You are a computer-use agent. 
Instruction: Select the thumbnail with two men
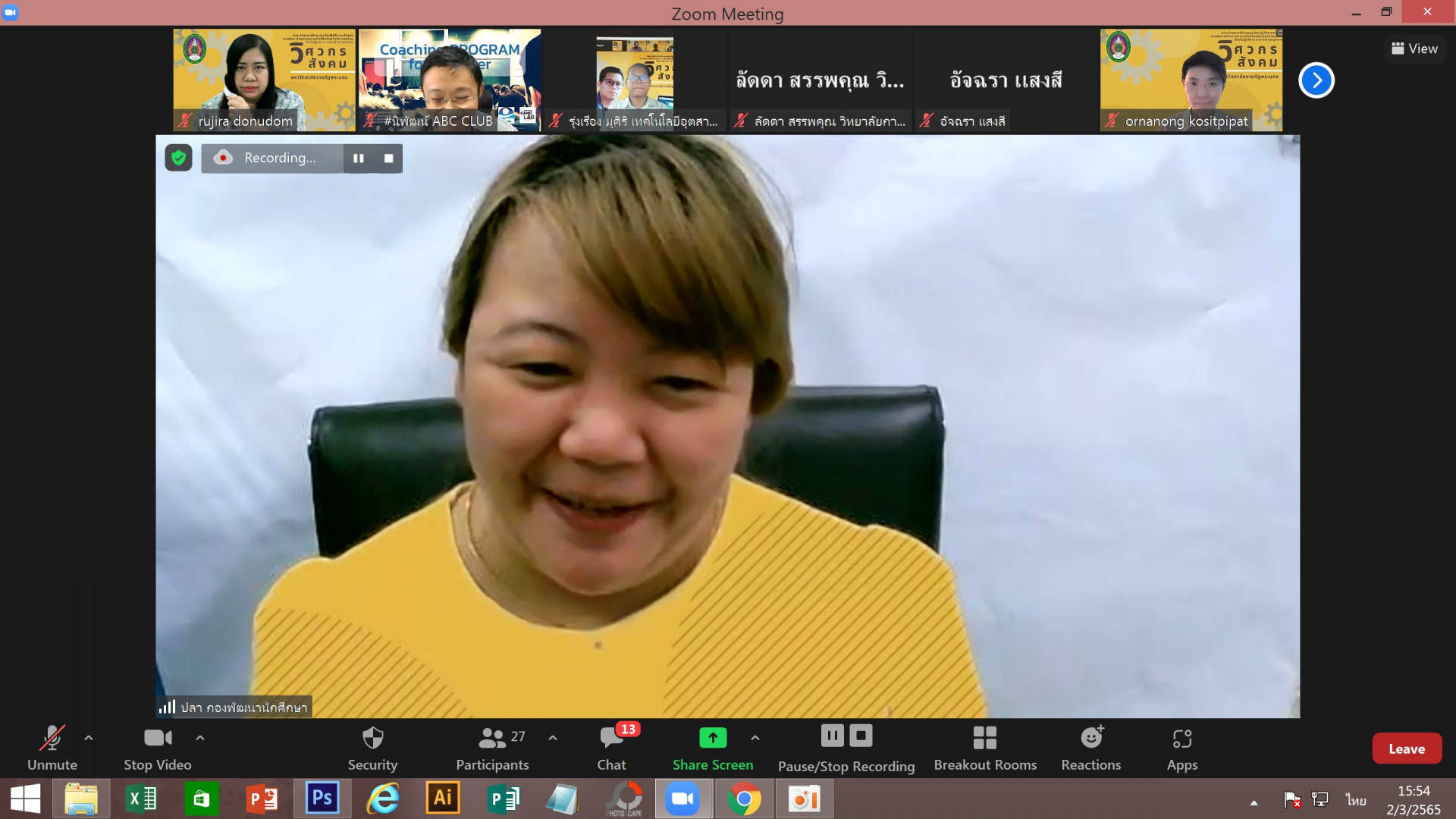click(635, 80)
